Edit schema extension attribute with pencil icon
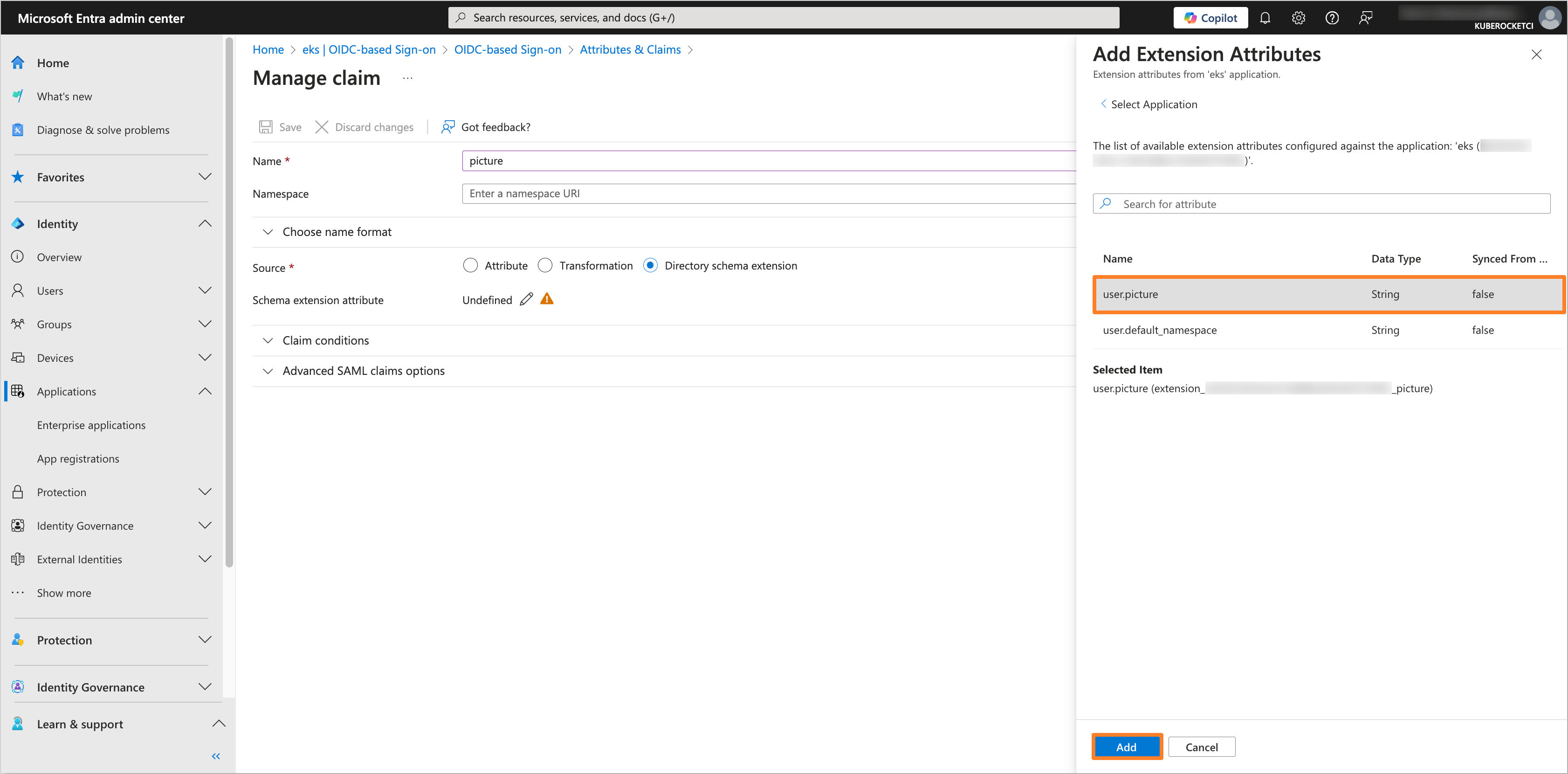This screenshot has width=1568, height=774. 526,299
